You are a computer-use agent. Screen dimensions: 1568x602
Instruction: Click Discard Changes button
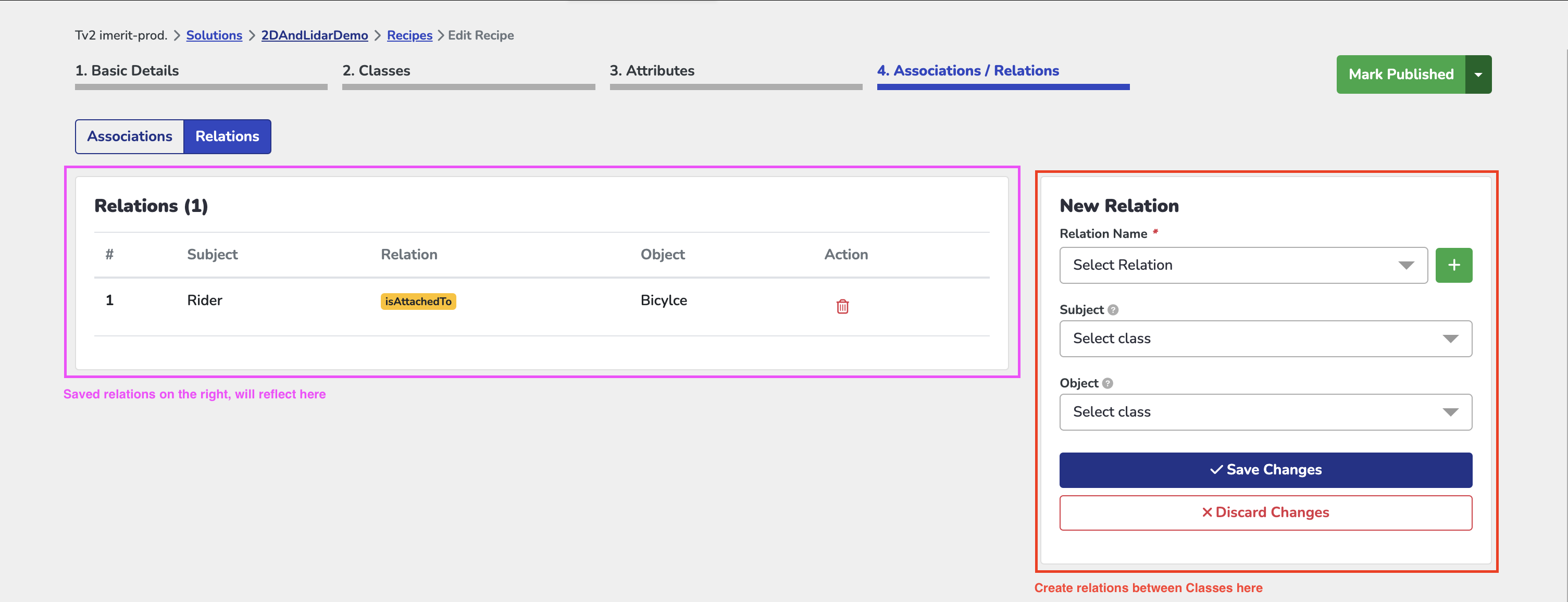(x=1265, y=512)
